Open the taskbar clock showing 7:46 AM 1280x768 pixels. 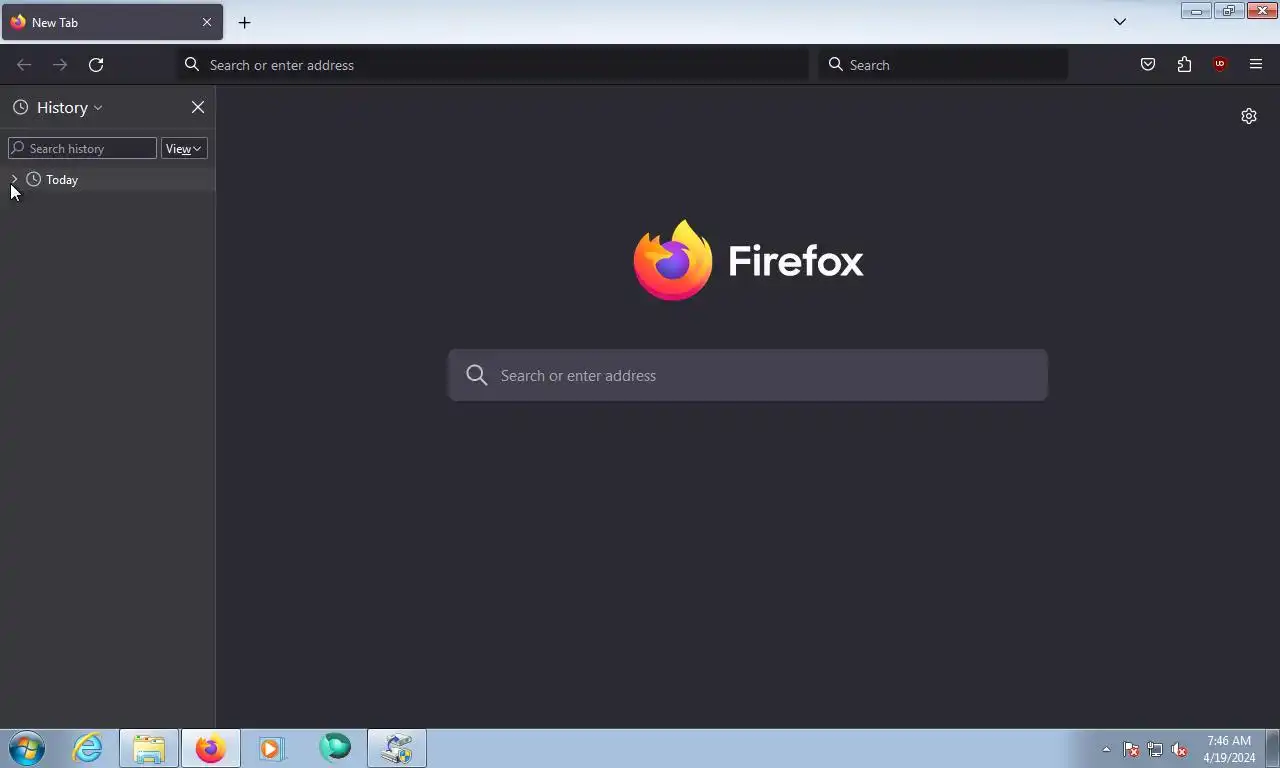click(x=1229, y=749)
